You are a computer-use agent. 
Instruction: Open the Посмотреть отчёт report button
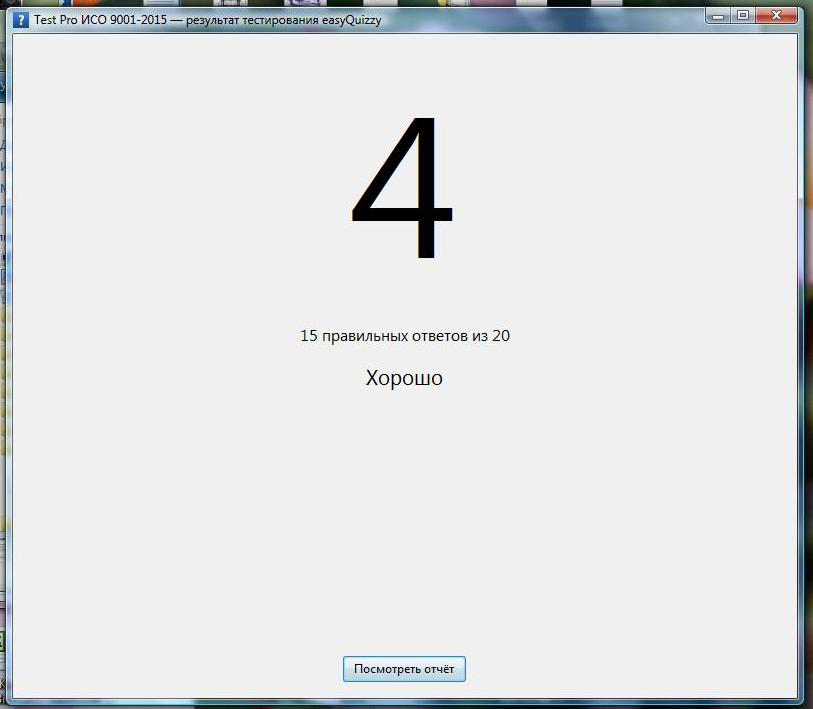[404, 669]
